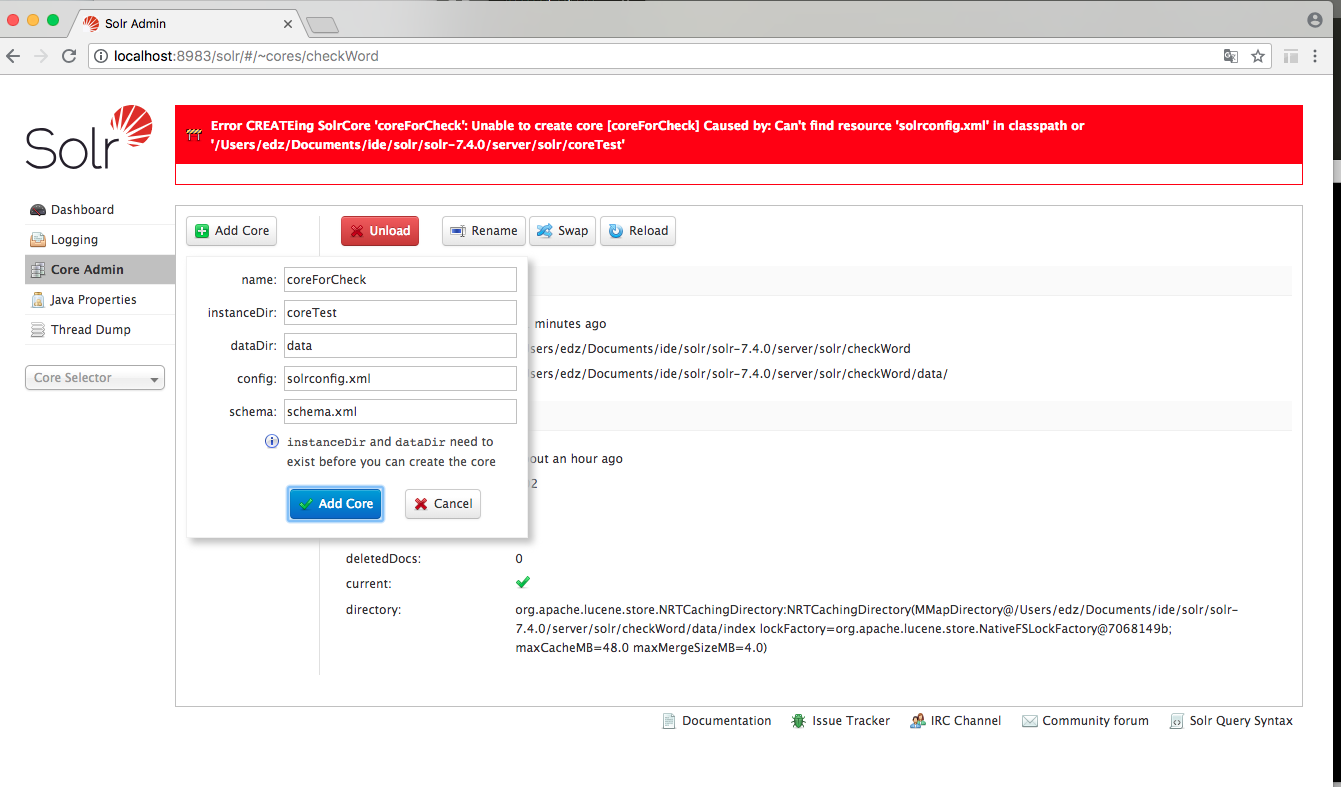
Task: Click the Add Core toolbar button
Action: click(231, 231)
